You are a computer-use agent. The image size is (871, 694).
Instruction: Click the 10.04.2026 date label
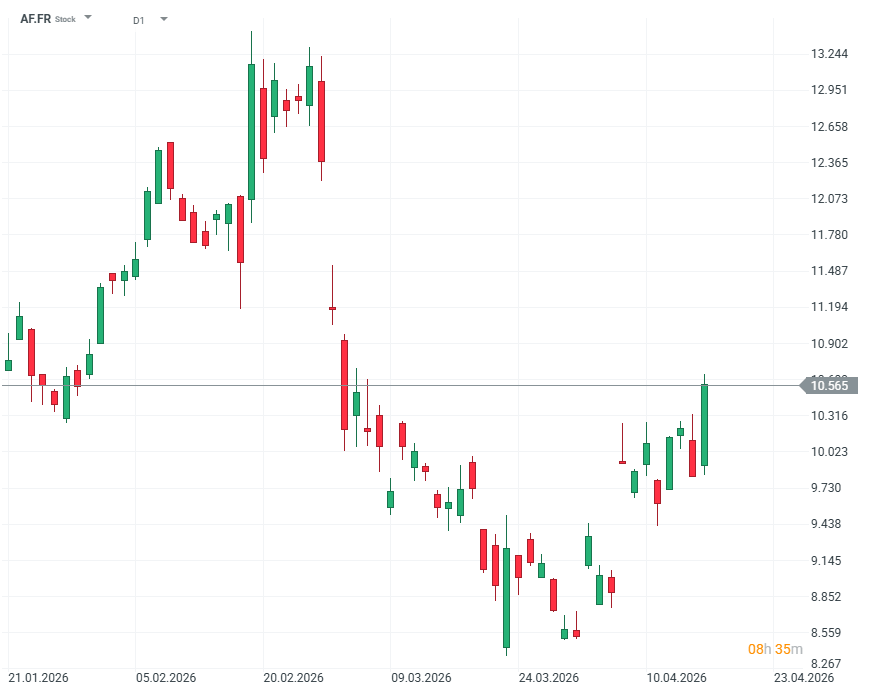click(x=676, y=677)
